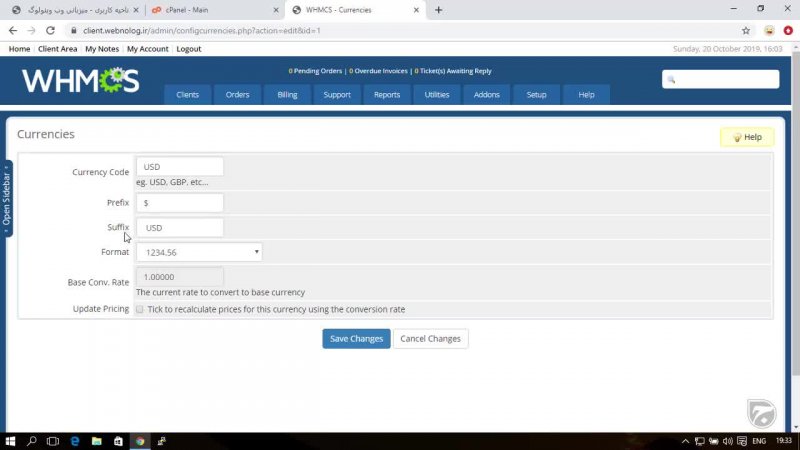Screen dimensions: 800x450
Task: Close the cPanel - Main tab
Action: click(x=276, y=10)
